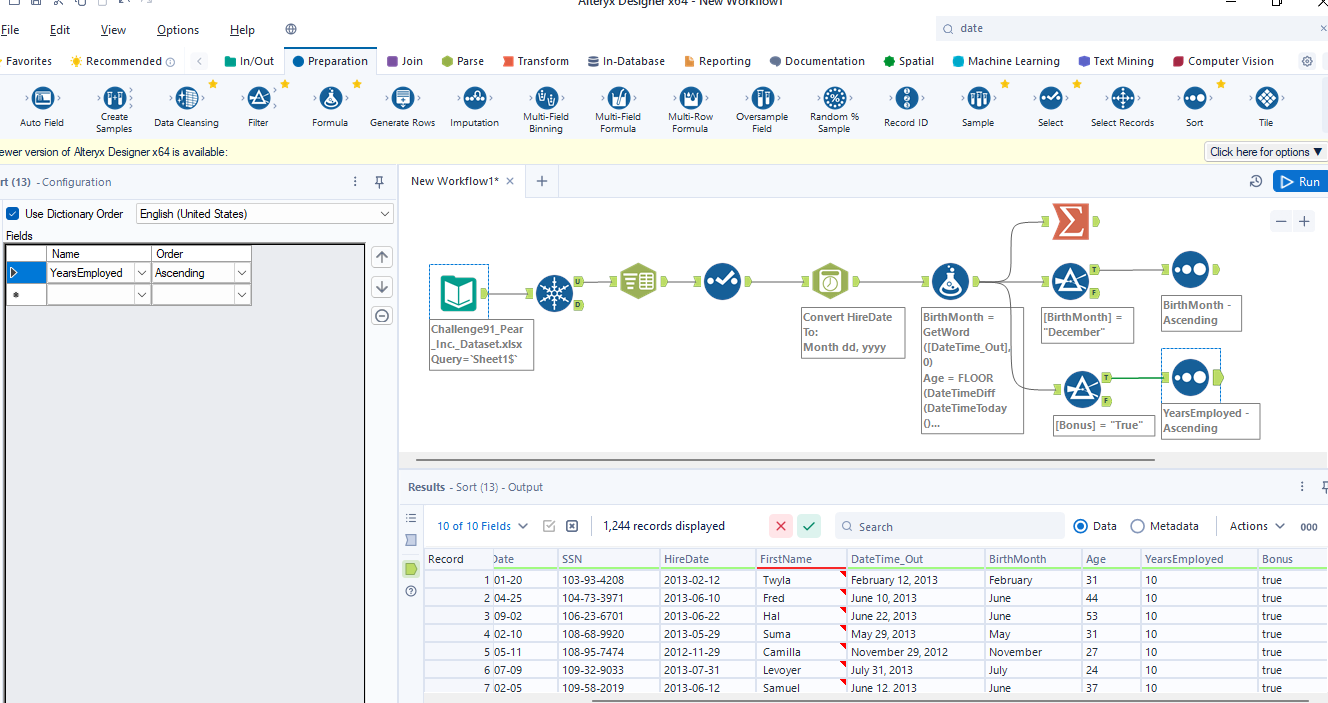Click the Summarize node on the canvas

pyautogui.click(x=1070, y=222)
